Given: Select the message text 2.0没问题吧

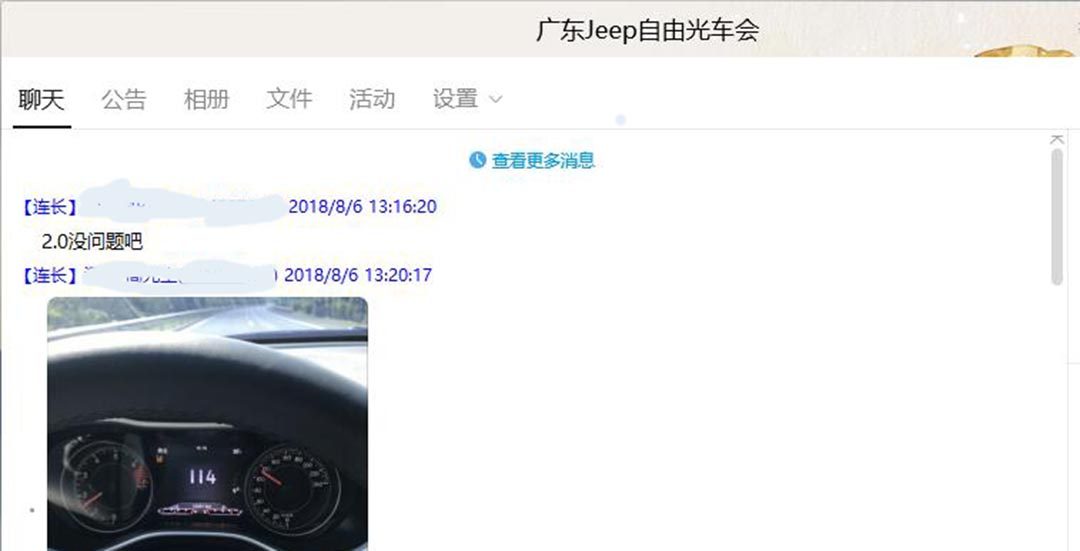Looking at the screenshot, I should pyautogui.click(x=92, y=242).
